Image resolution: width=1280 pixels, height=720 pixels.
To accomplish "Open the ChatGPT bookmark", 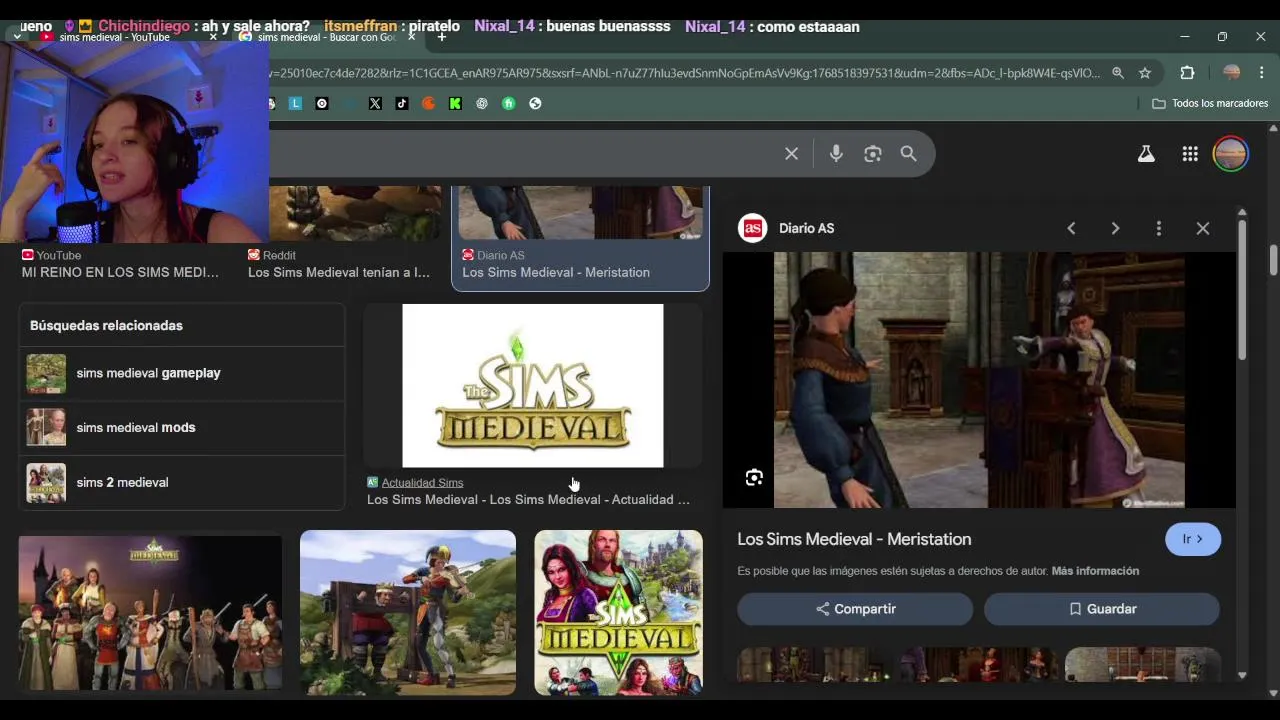I will (x=482, y=103).
